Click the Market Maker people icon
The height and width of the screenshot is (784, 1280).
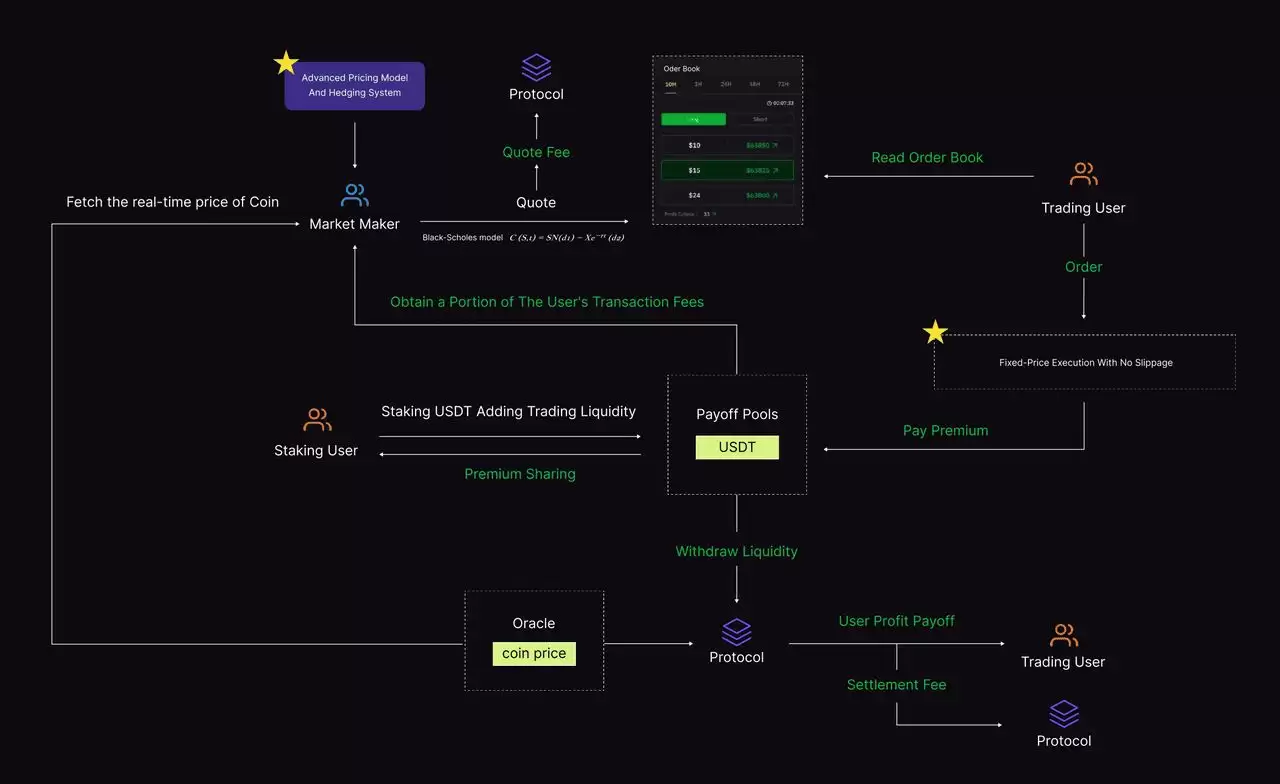[354, 195]
